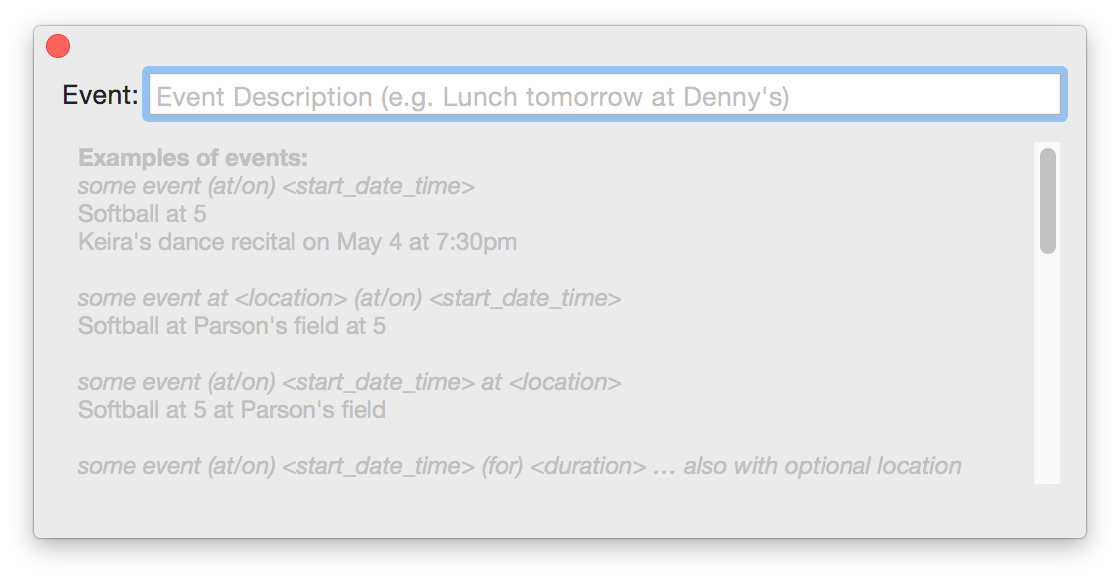The height and width of the screenshot is (580, 1120).
Task: Click the "Examples of events:" heading
Action: pos(193,157)
